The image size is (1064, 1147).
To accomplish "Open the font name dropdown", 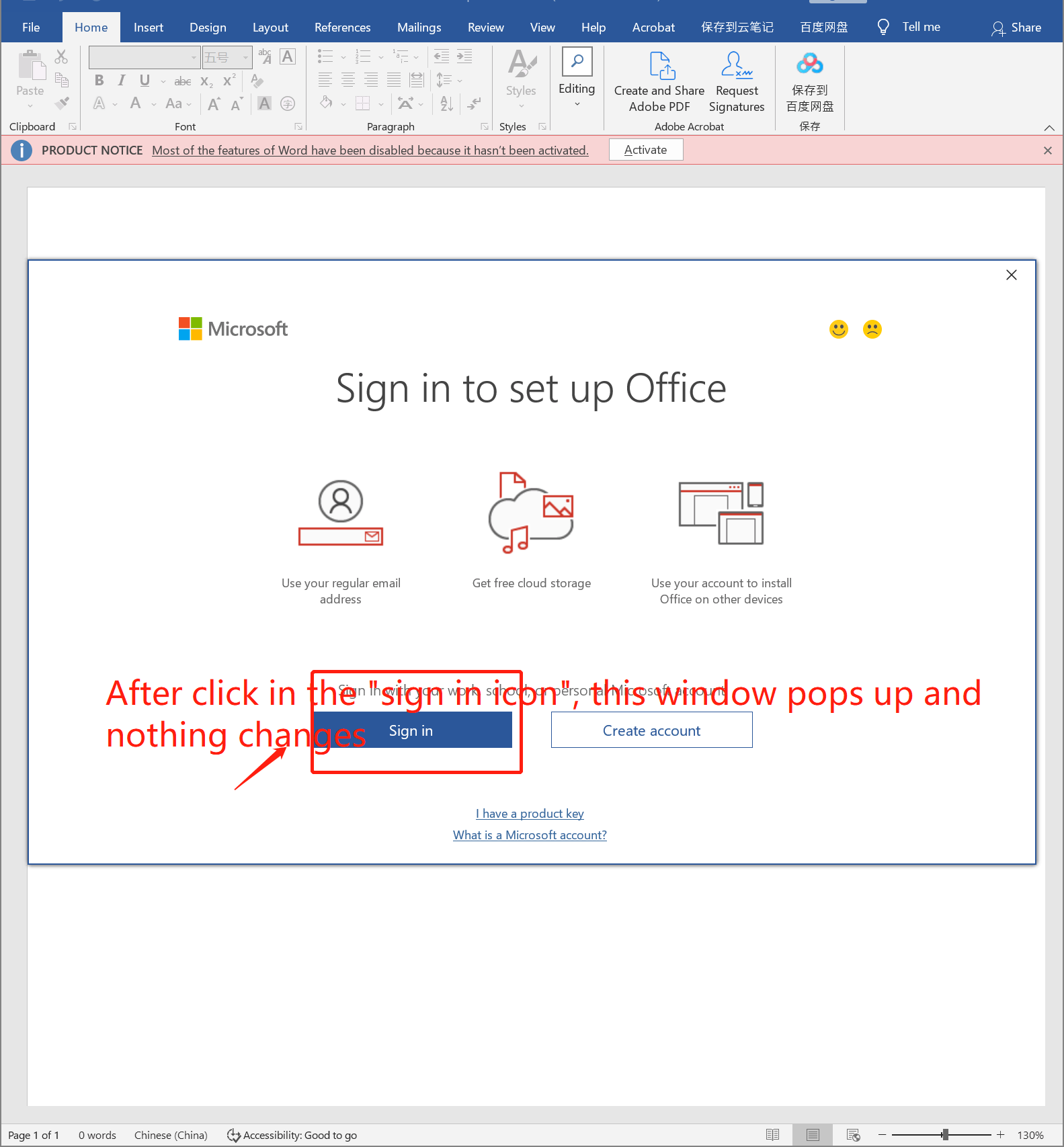I will click(x=194, y=58).
